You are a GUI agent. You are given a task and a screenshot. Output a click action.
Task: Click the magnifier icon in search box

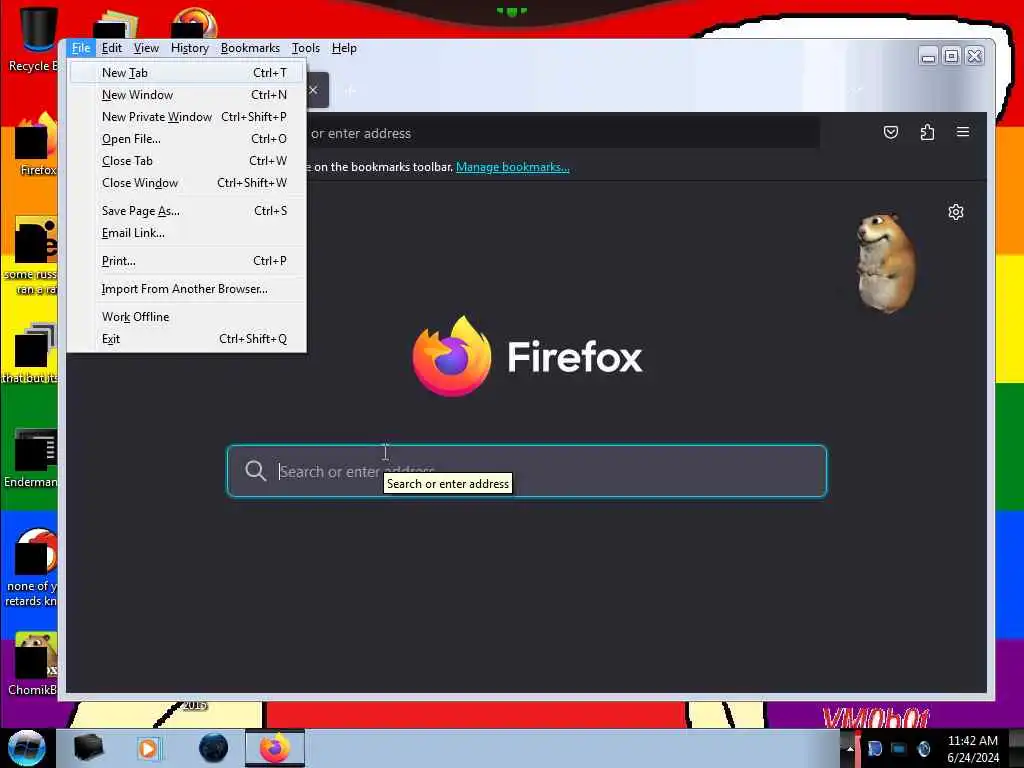[x=255, y=471]
